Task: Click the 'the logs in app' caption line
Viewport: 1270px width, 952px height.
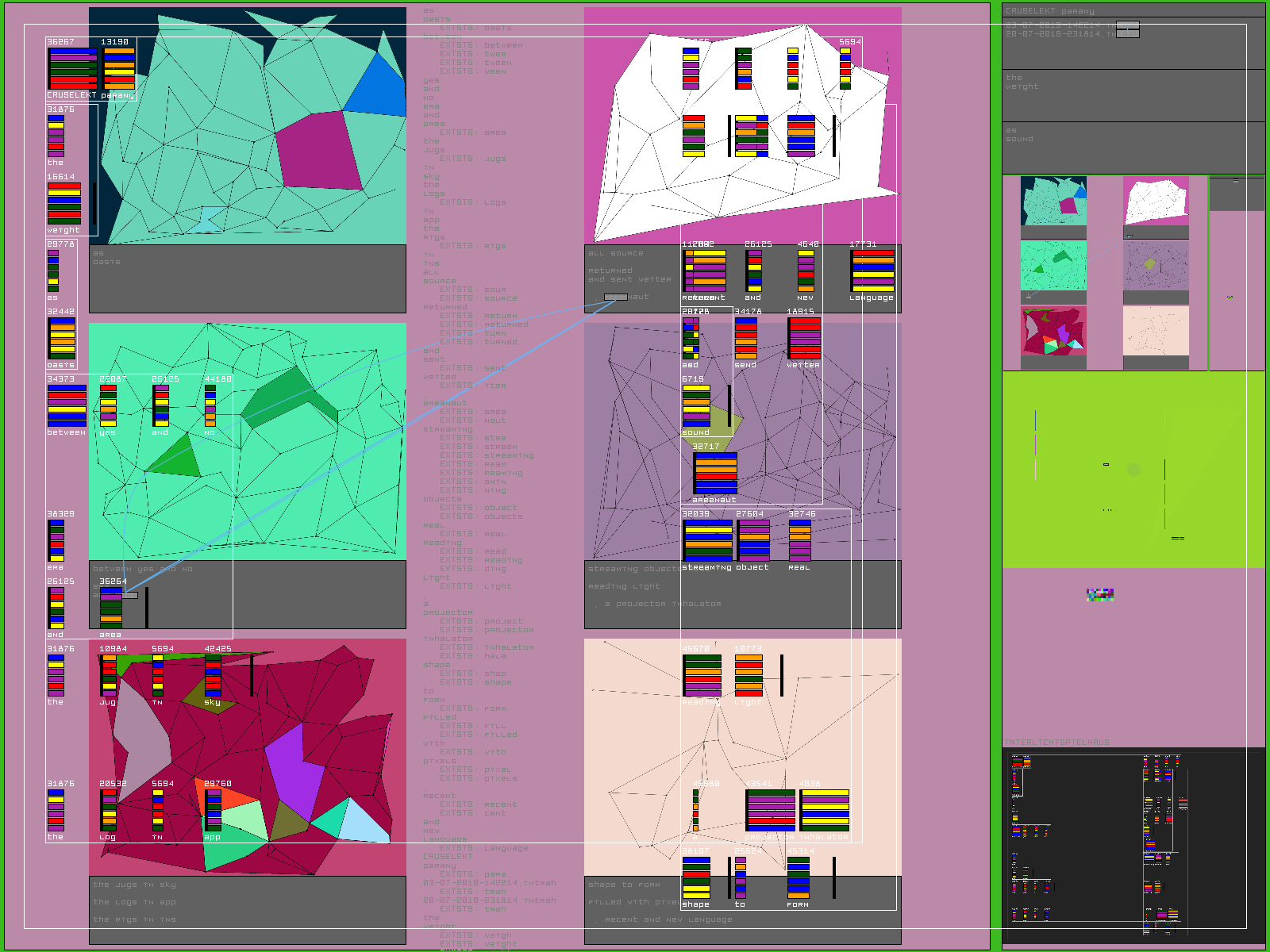Action: pyautogui.click(x=135, y=902)
